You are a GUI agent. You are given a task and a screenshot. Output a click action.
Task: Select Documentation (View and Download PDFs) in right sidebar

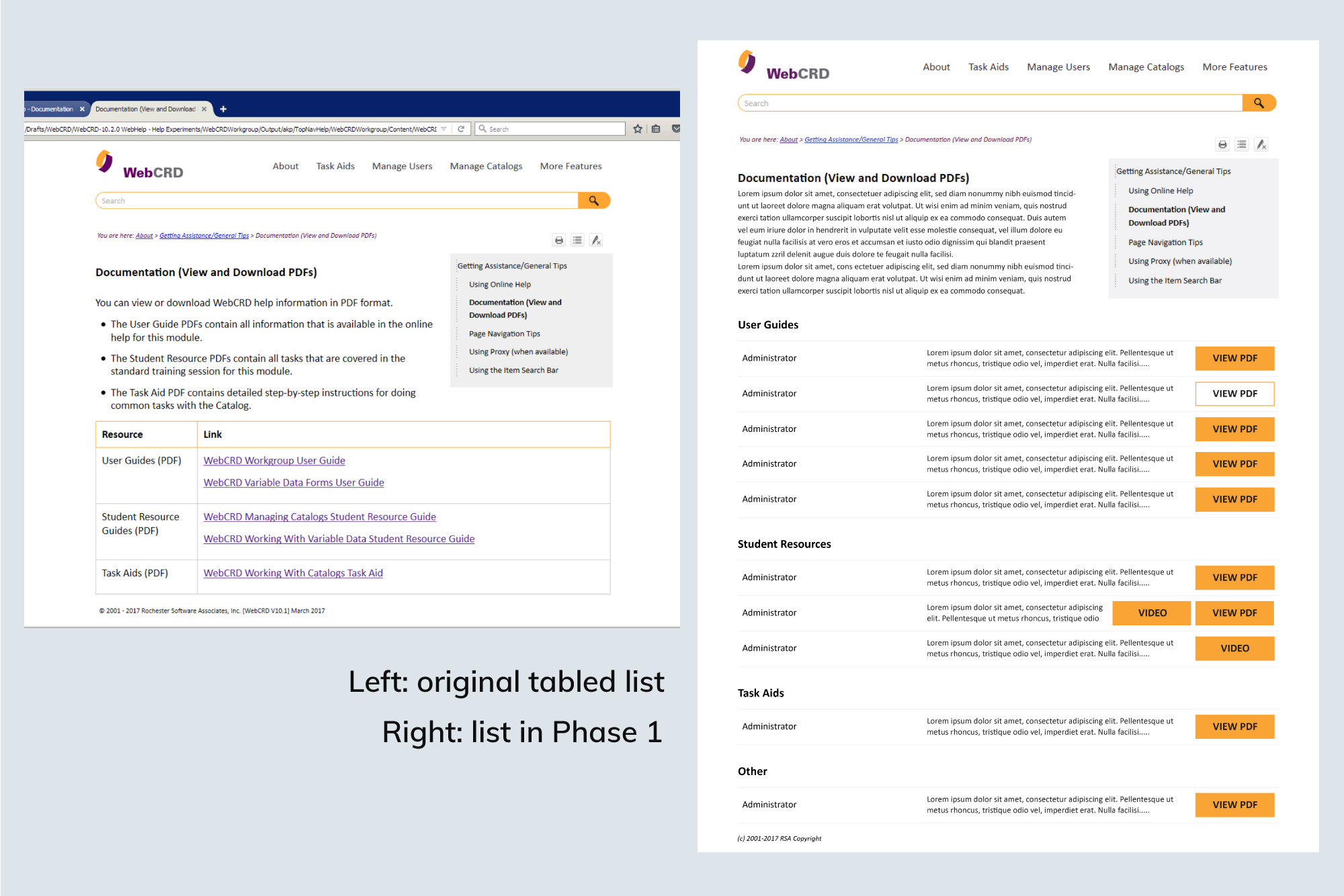[1177, 216]
